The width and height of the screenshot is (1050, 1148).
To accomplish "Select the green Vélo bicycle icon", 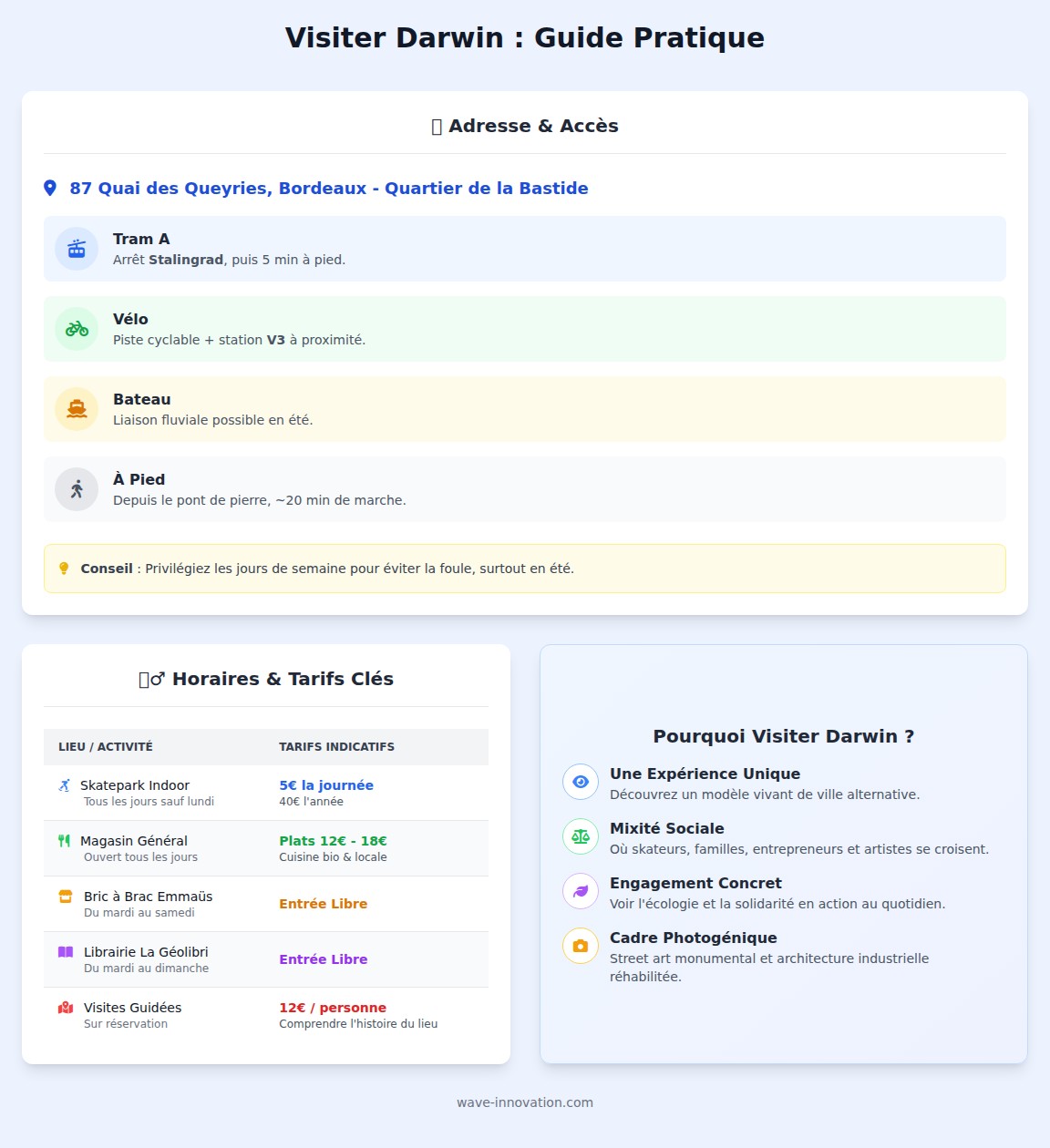I will click(x=76, y=328).
